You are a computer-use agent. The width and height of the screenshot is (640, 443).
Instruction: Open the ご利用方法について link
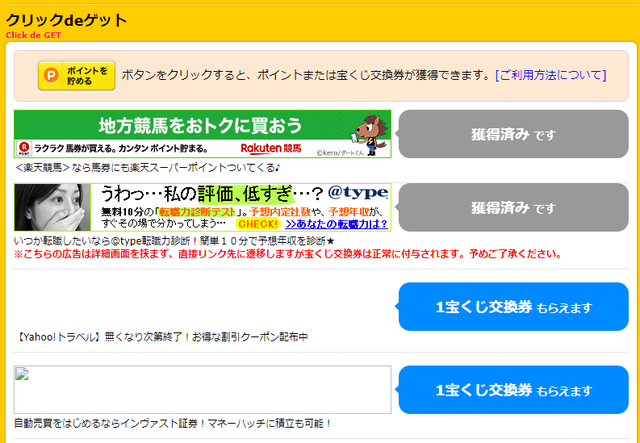pyautogui.click(x=550, y=75)
